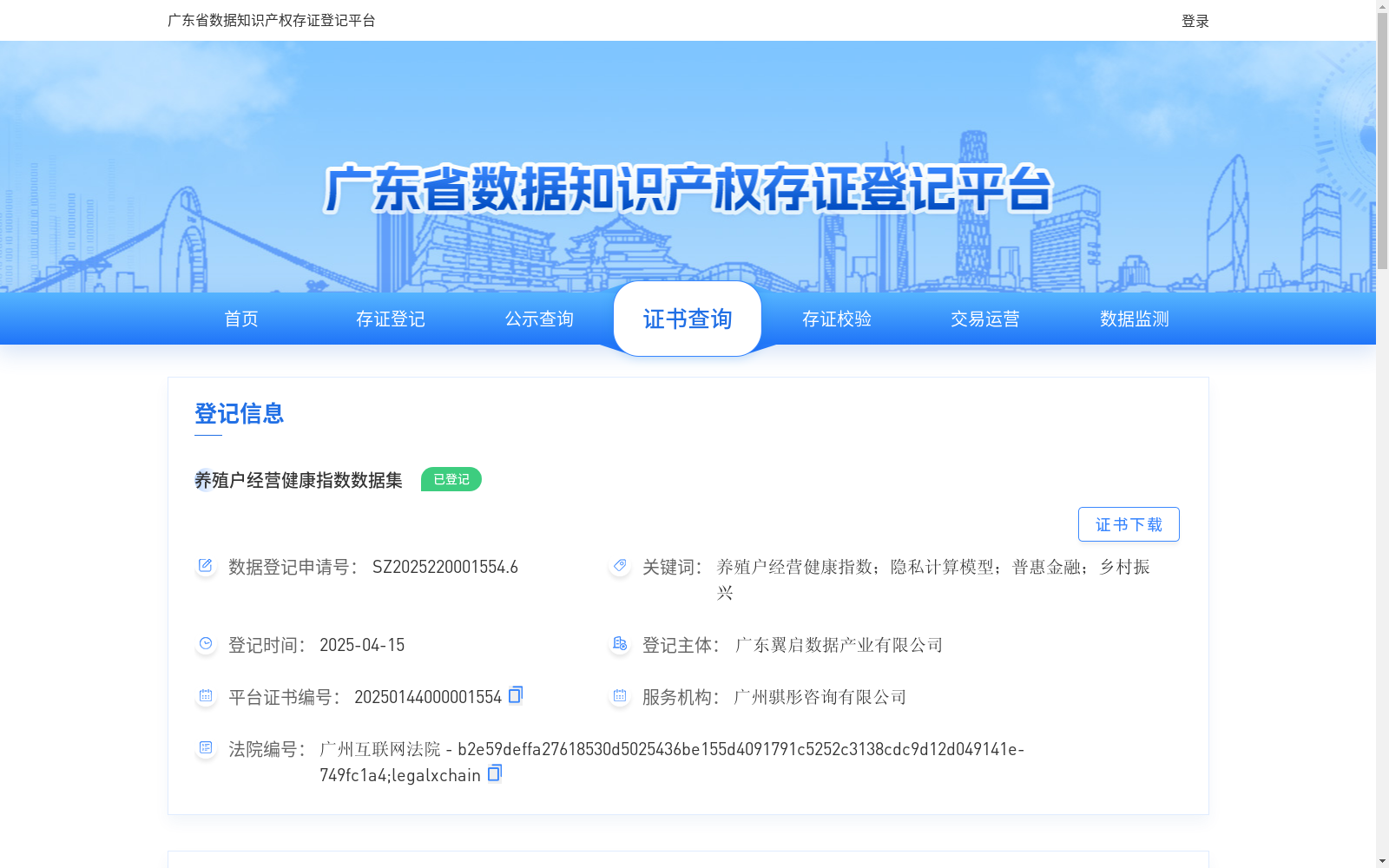Click the banner title image
This screenshot has width=1389, height=868.
click(x=688, y=188)
